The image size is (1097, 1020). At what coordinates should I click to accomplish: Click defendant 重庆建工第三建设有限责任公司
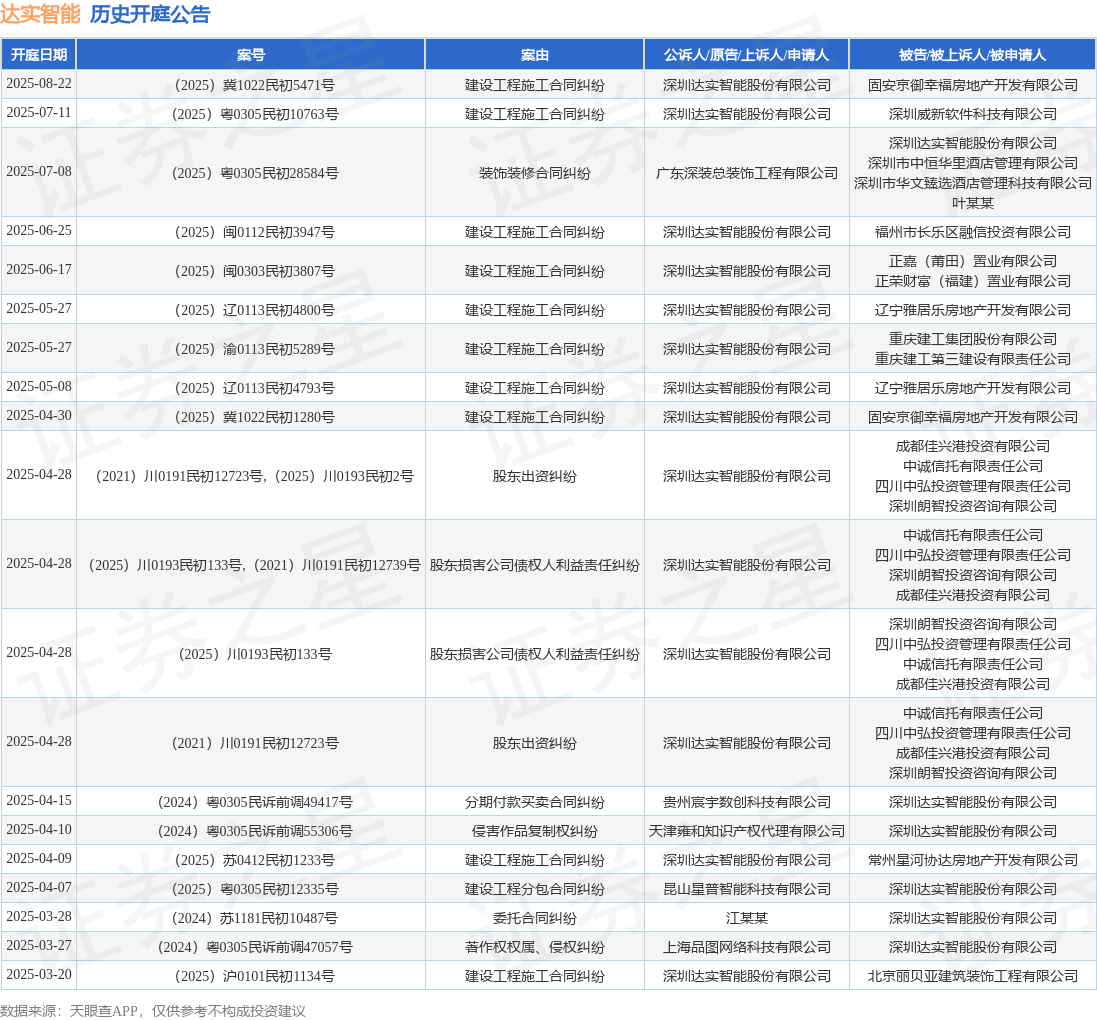click(972, 359)
